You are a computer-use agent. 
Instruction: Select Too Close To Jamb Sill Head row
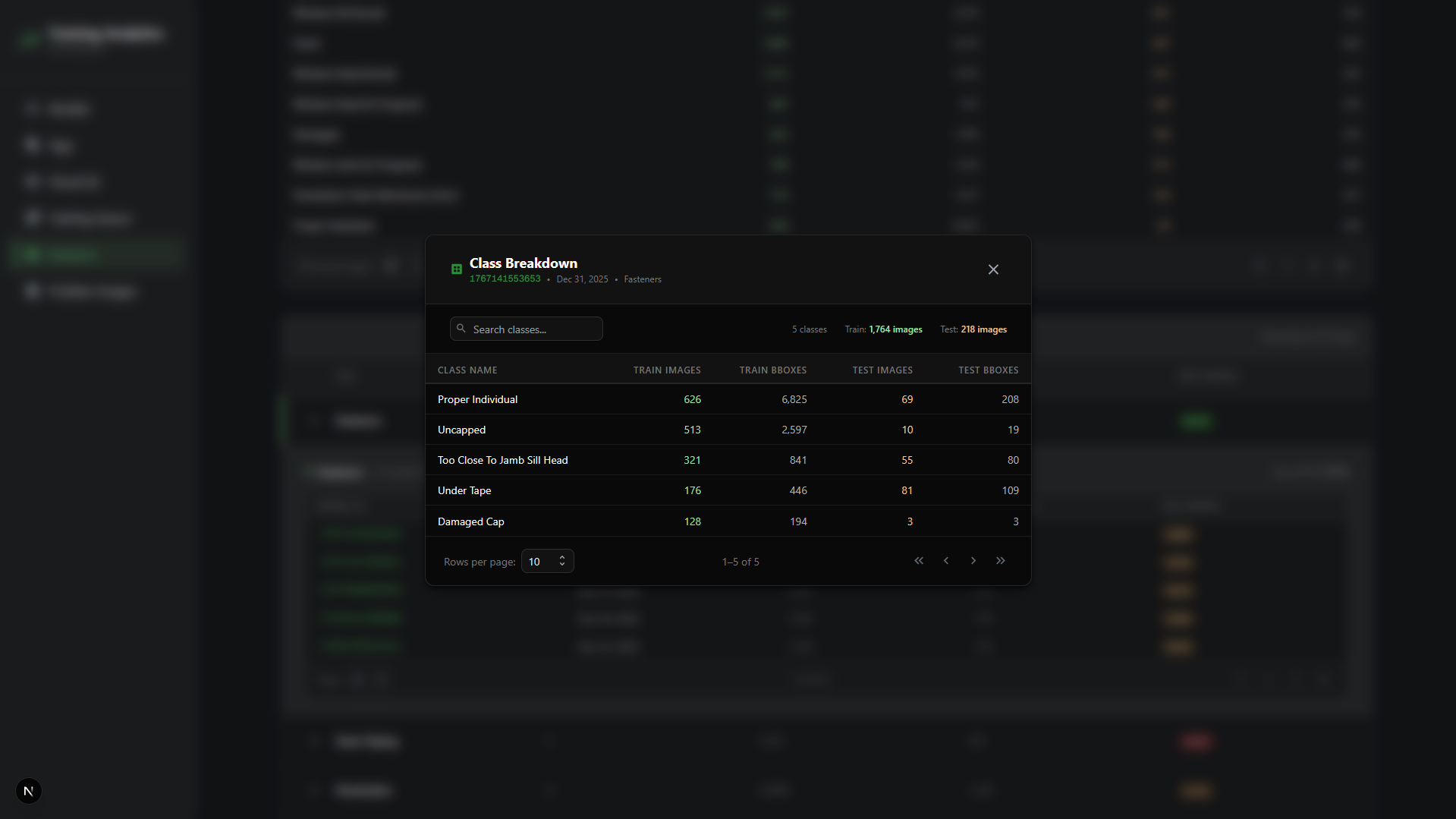[x=728, y=460]
